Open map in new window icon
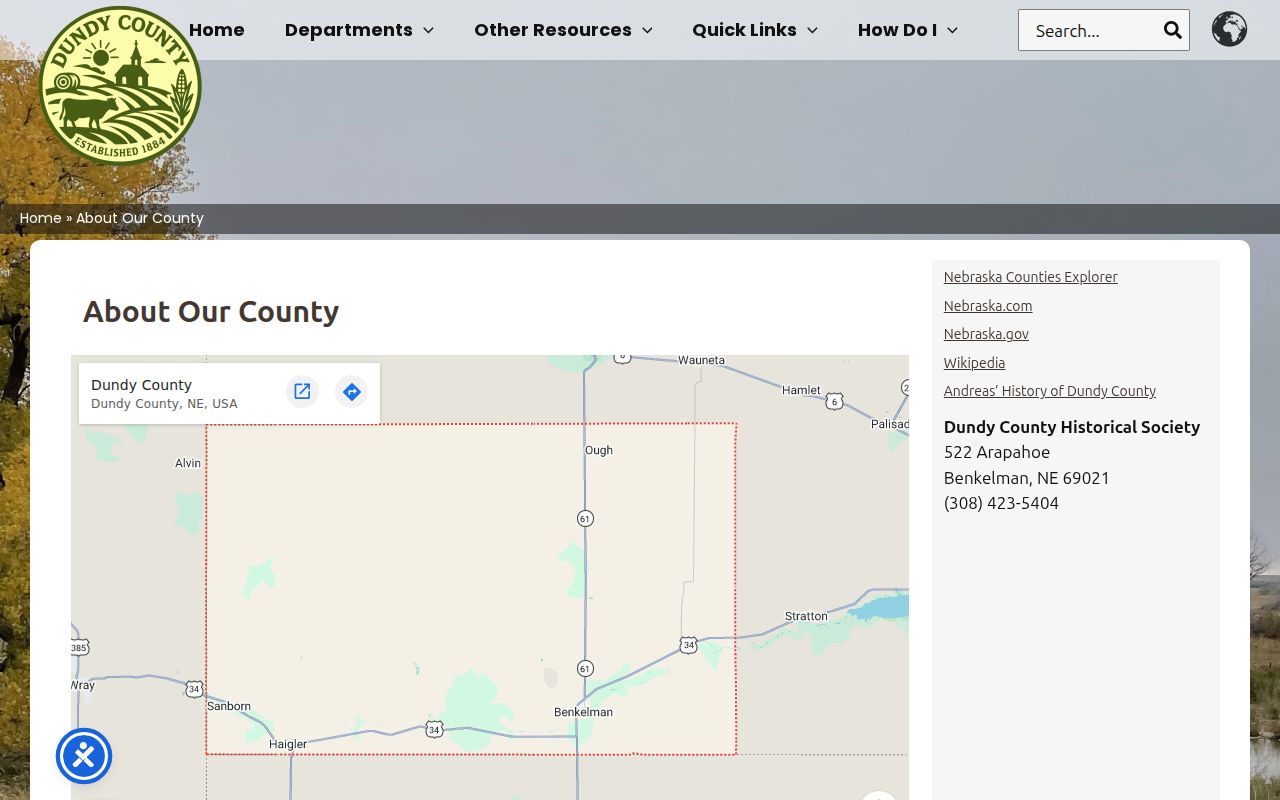The height and width of the screenshot is (800, 1280). 302,391
